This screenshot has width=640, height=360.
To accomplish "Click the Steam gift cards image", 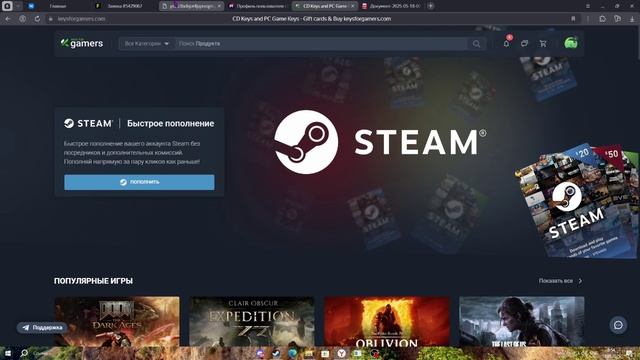I will 576,201.
